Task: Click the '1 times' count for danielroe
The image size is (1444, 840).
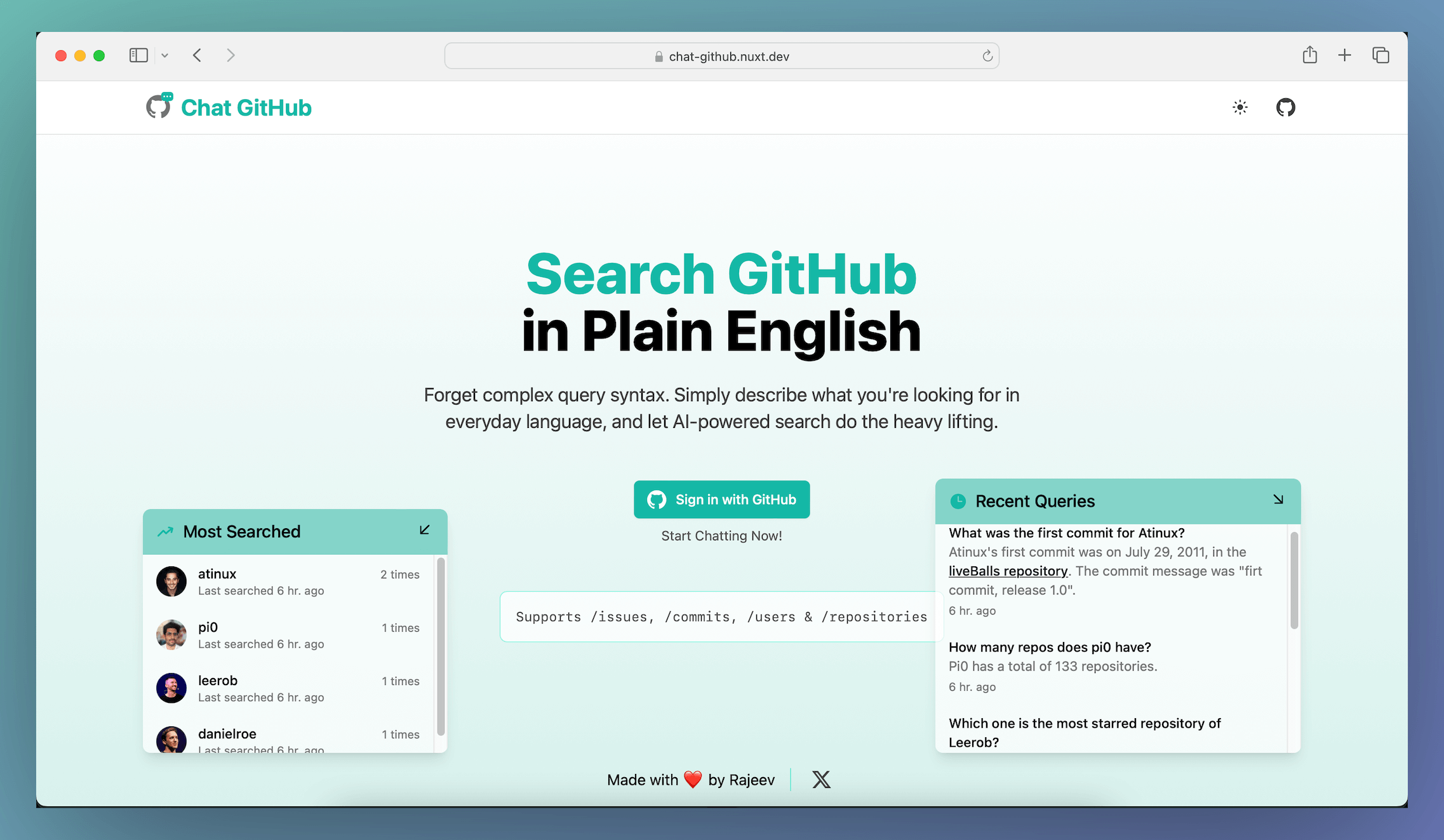Action: (401, 734)
